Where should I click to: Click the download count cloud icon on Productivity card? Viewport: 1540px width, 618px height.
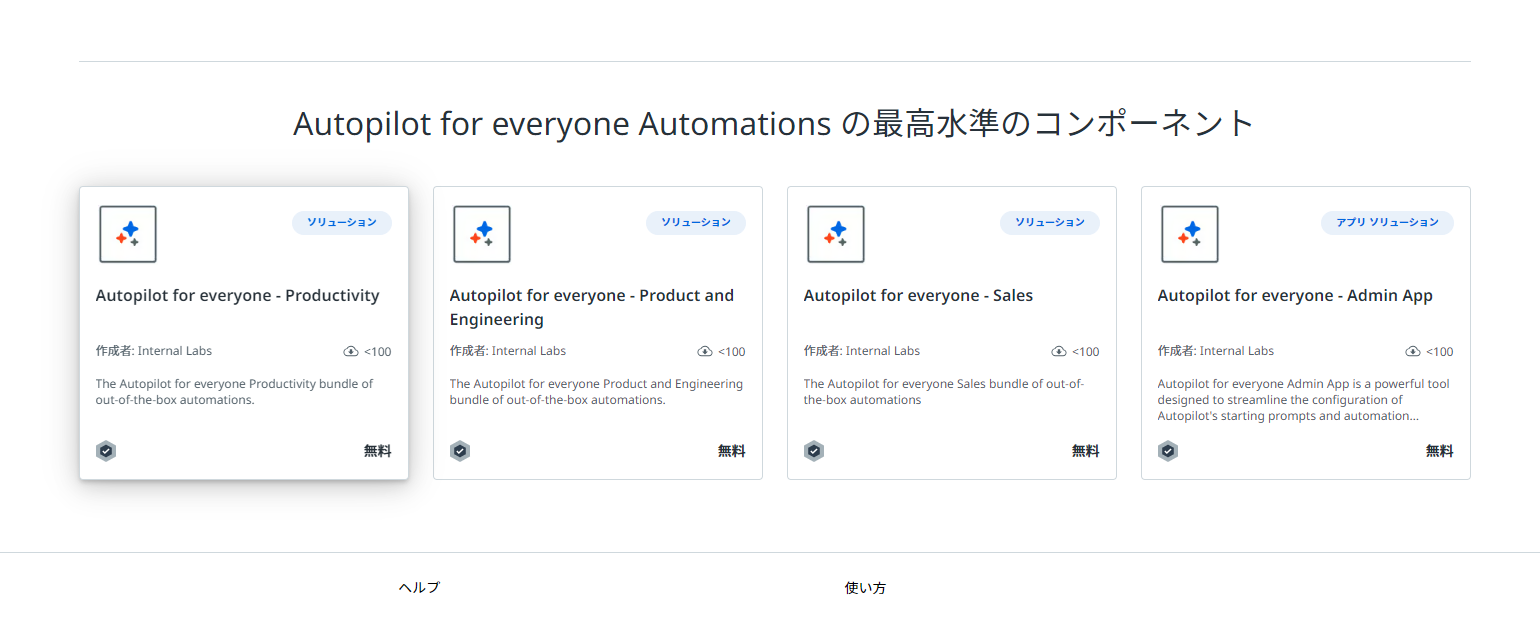(x=351, y=350)
